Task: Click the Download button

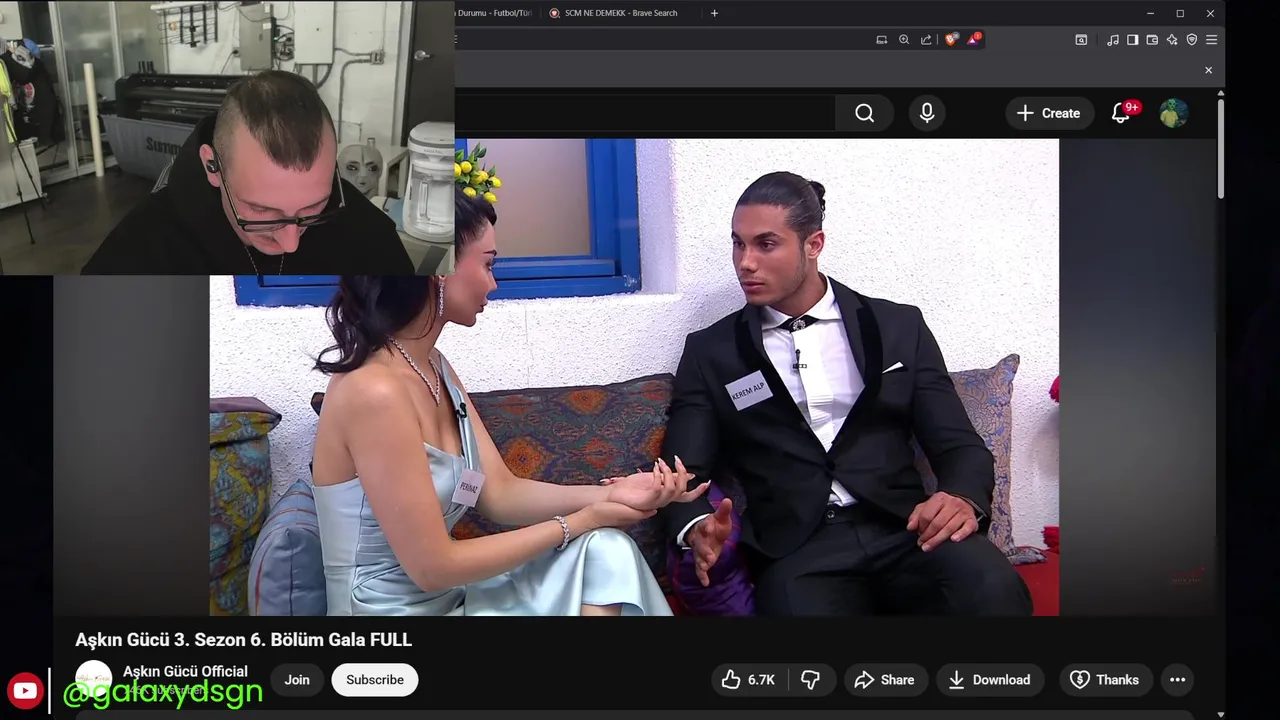Action: pyautogui.click(x=990, y=680)
